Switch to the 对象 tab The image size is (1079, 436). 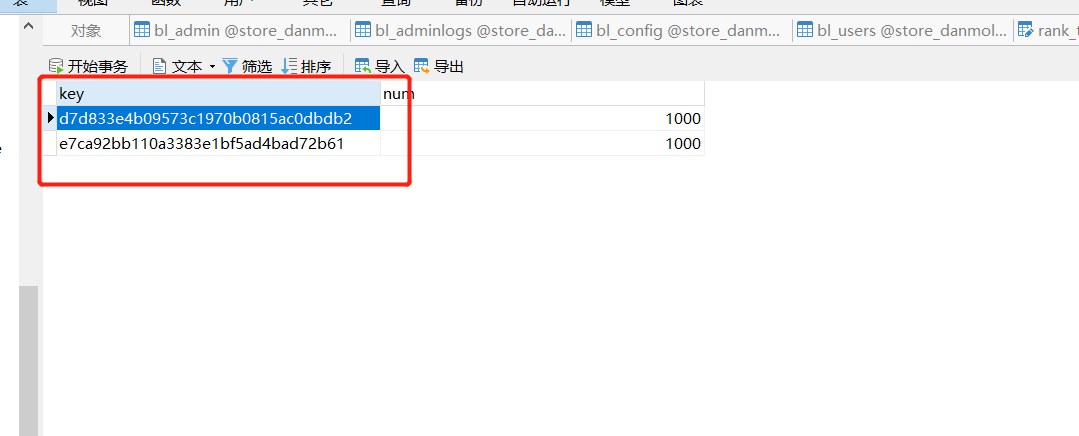coord(86,30)
